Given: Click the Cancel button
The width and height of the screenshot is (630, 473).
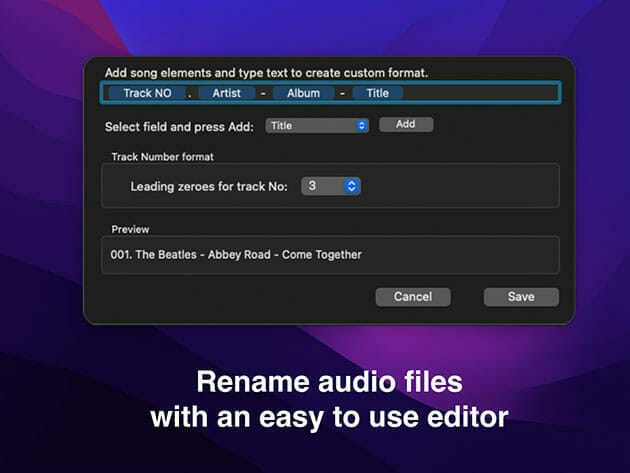Looking at the screenshot, I should tap(412, 297).
